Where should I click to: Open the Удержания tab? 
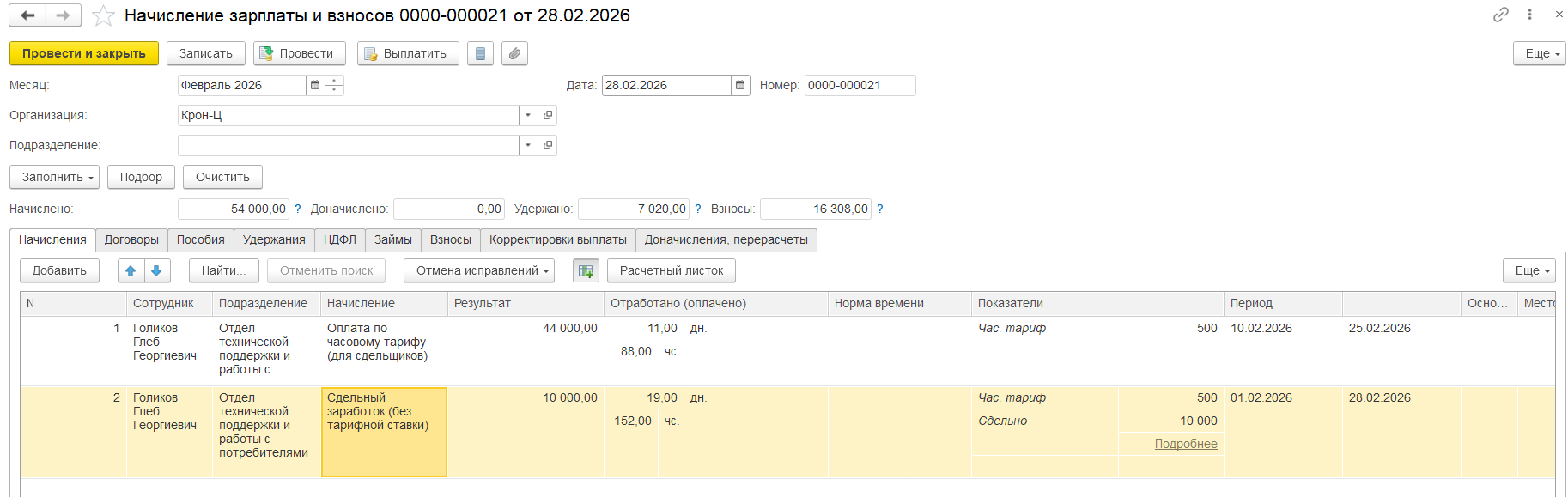[274, 239]
